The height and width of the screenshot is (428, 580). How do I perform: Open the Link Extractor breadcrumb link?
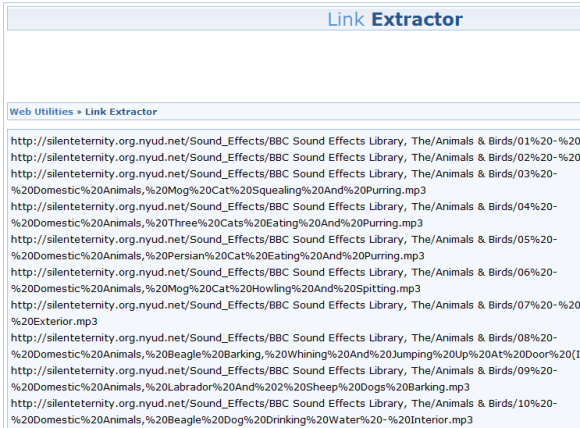[121, 112]
